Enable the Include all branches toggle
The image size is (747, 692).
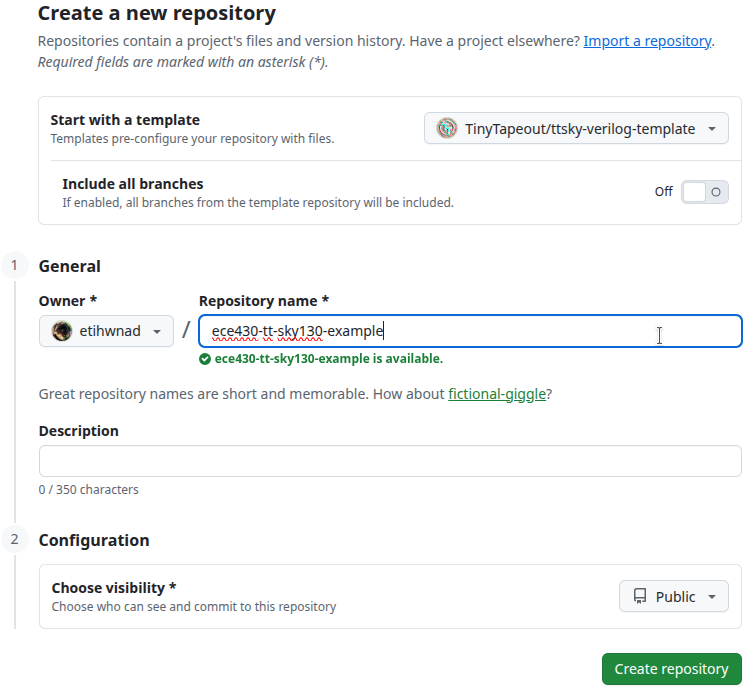[x=704, y=192]
